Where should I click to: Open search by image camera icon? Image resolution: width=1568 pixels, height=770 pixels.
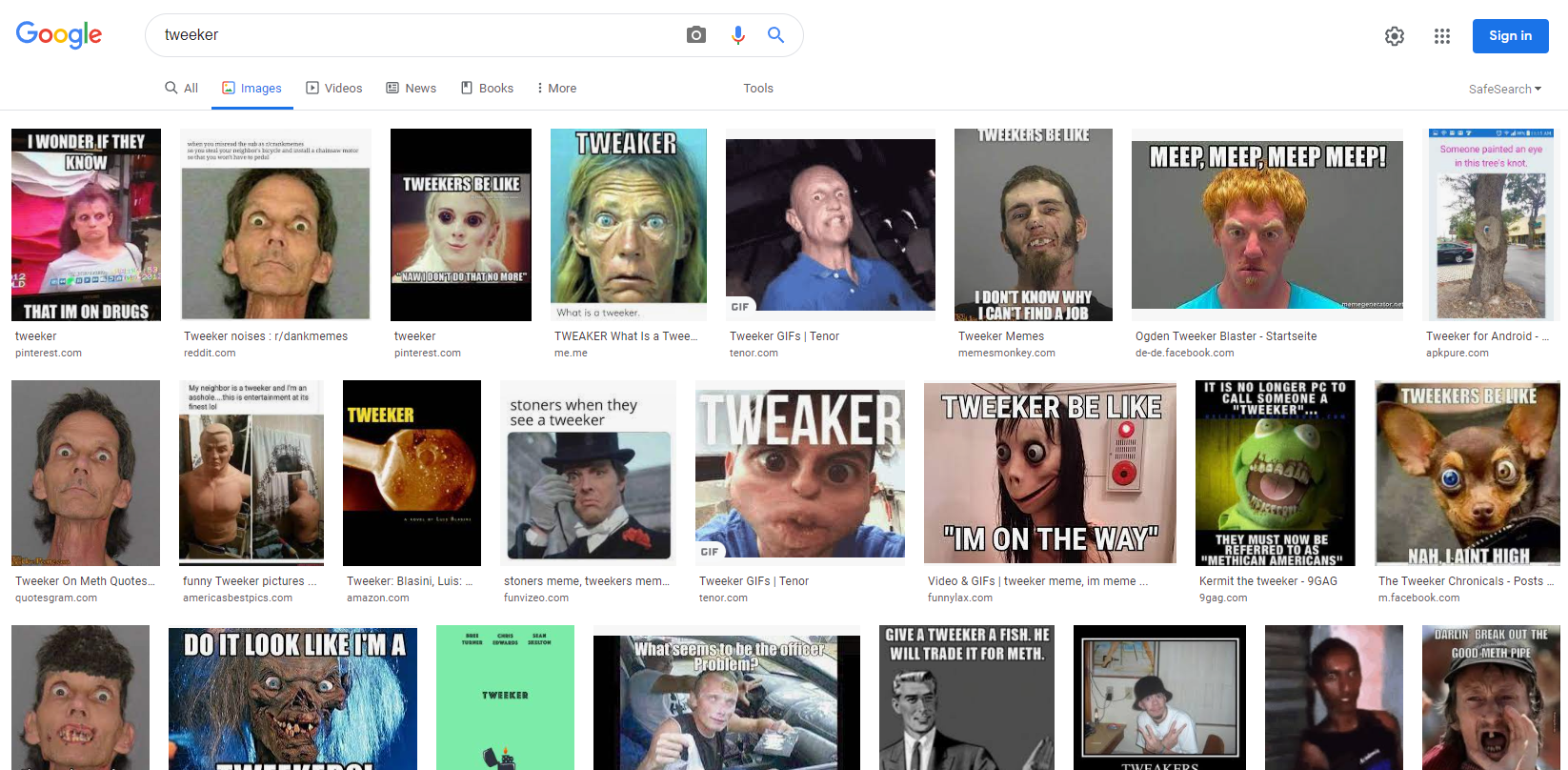pos(696,35)
